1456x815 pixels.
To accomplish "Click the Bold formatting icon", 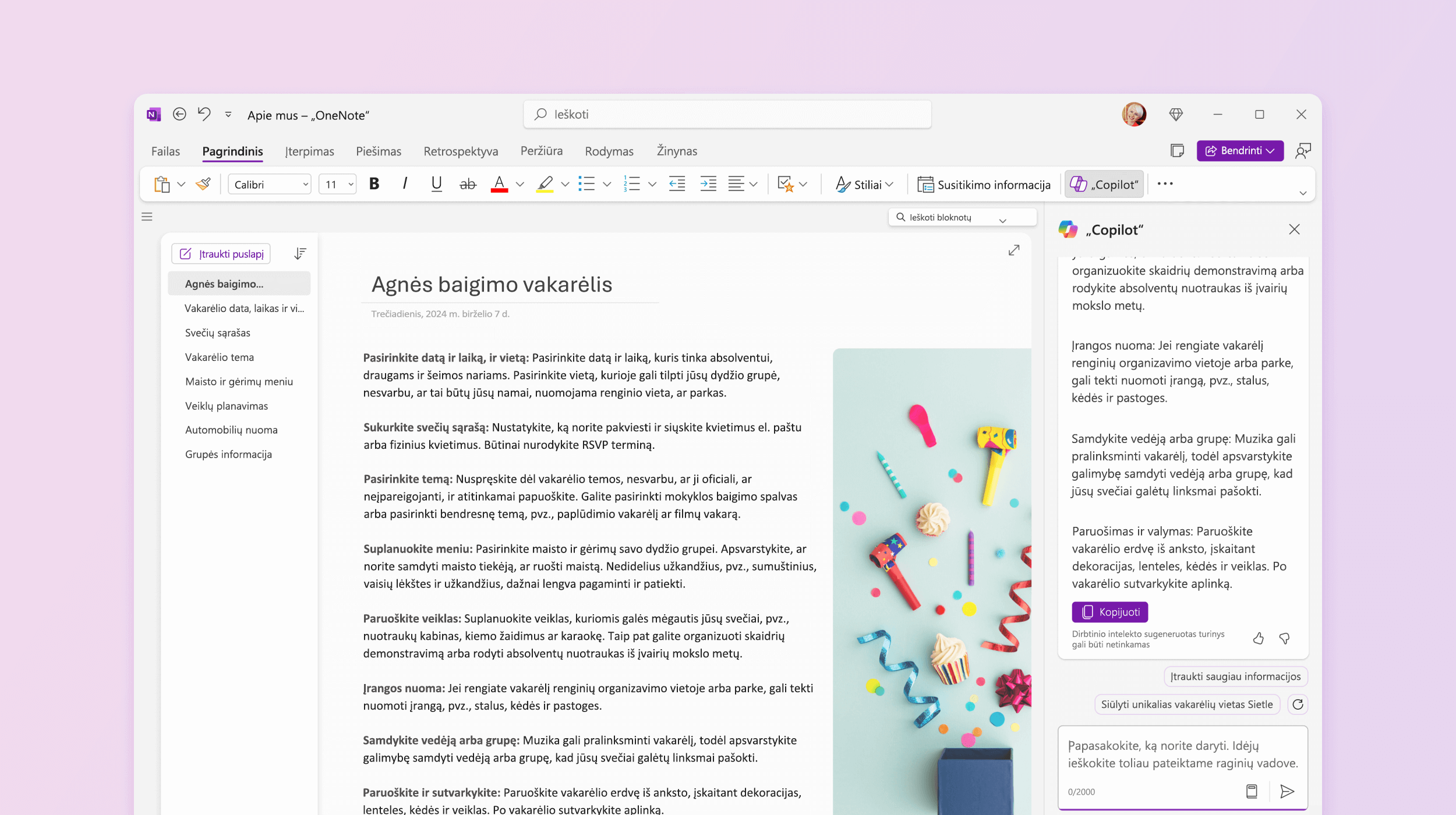I will [373, 184].
